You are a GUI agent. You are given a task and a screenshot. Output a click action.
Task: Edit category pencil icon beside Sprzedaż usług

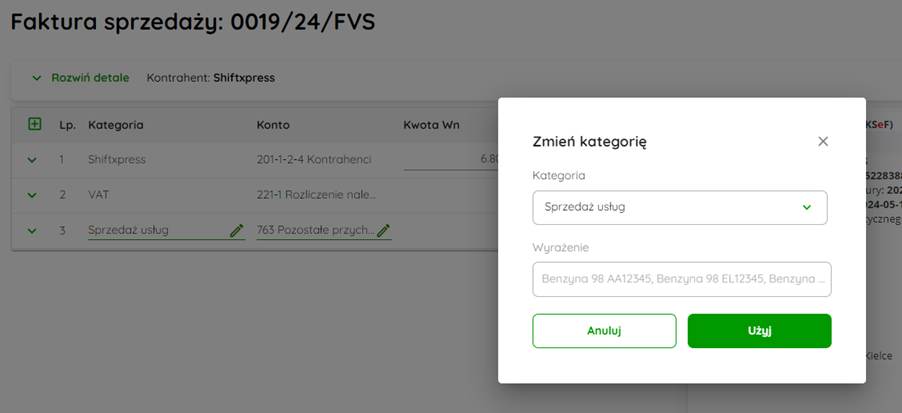[x=236, y=230]
